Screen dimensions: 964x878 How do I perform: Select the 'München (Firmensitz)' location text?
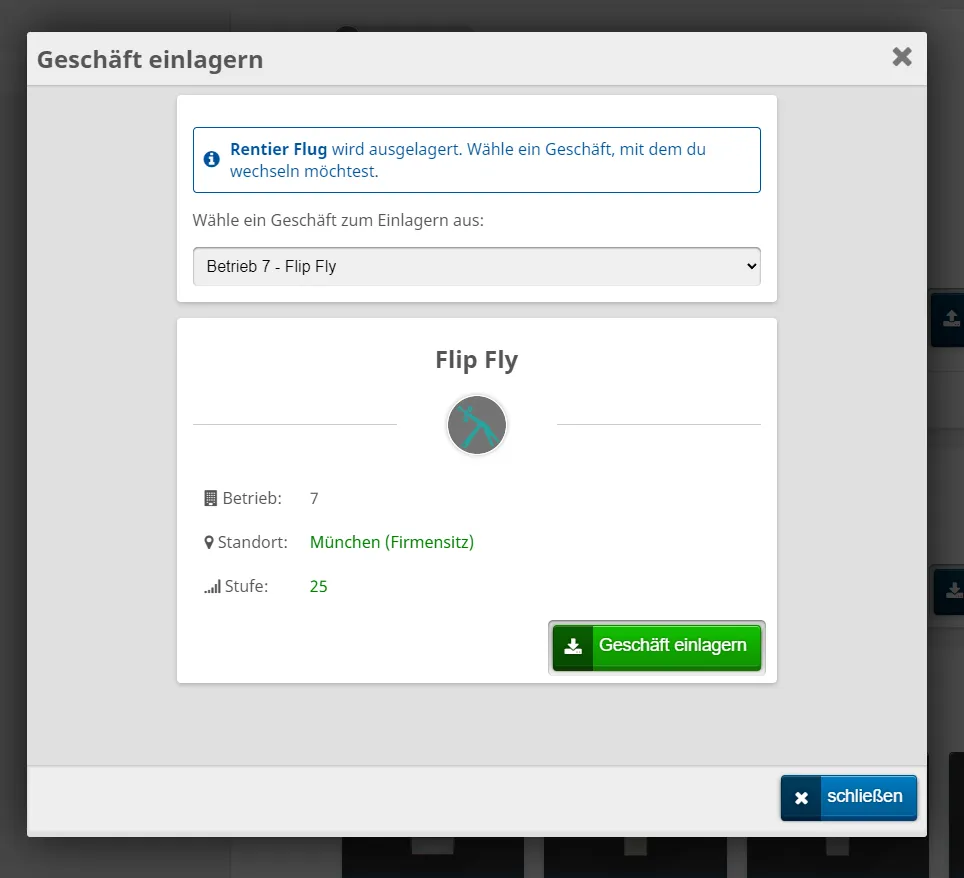[391, 542]
